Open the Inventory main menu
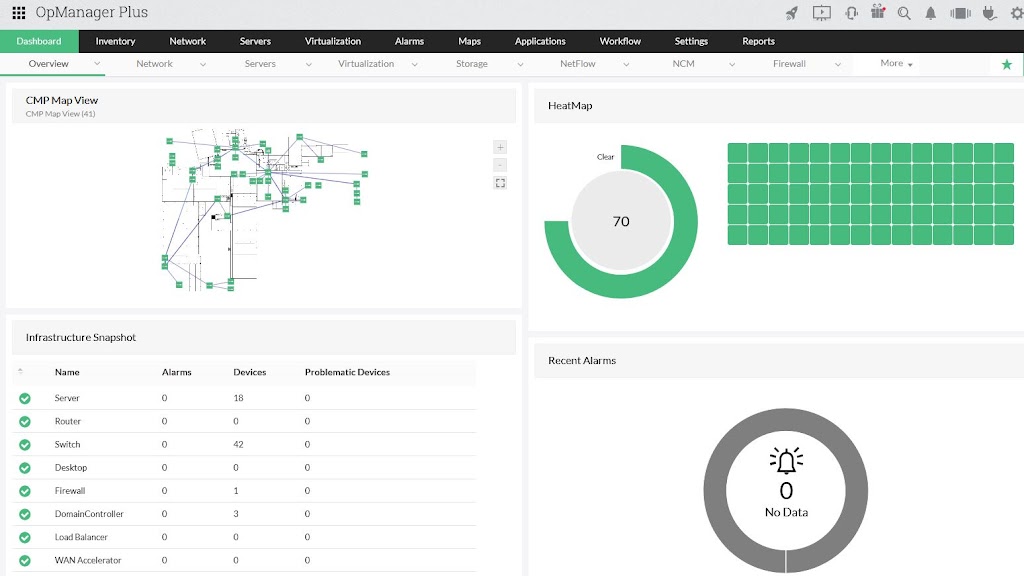 [115, 41]
